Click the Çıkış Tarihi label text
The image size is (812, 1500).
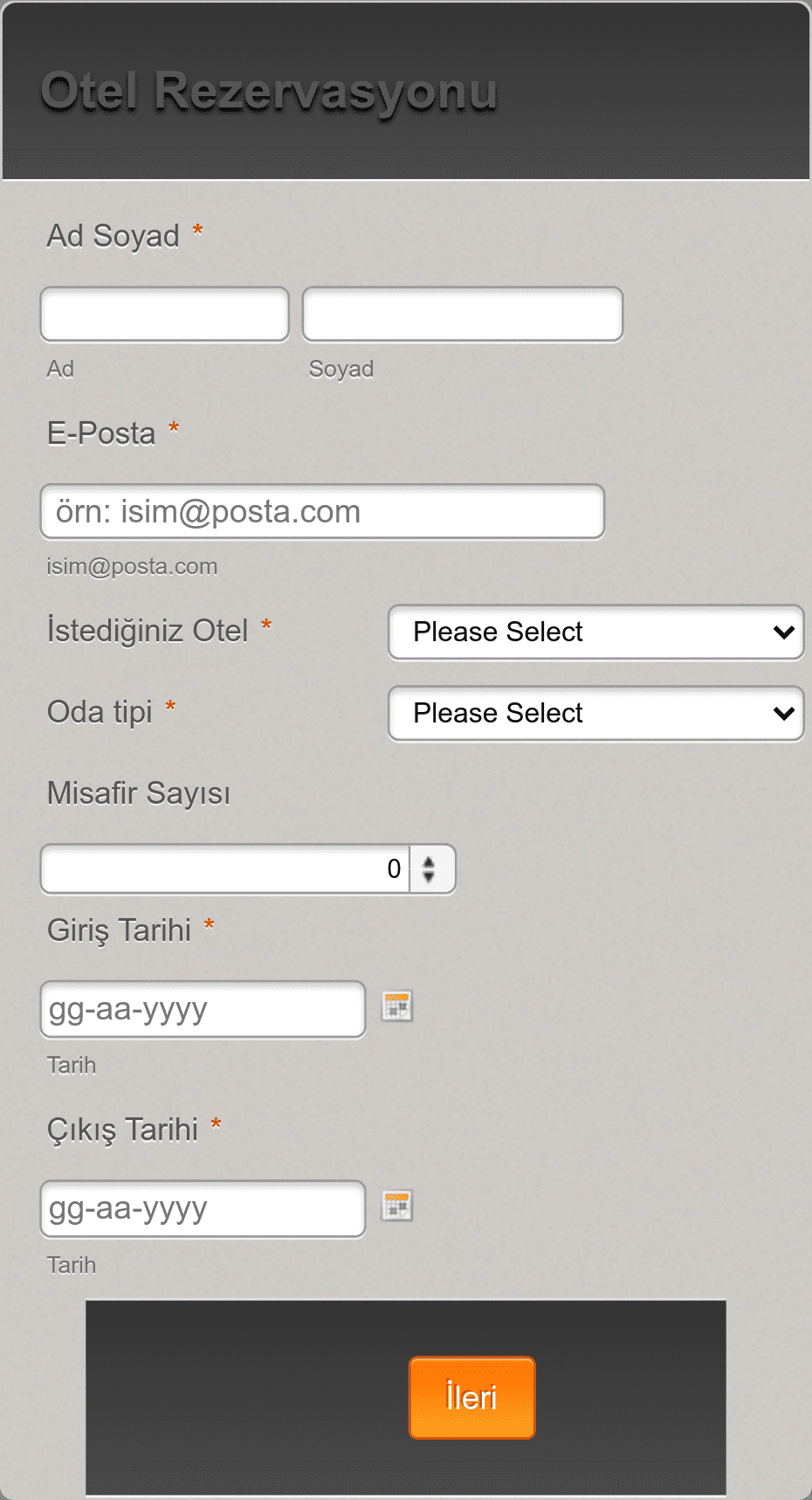tap(122, 1130)
